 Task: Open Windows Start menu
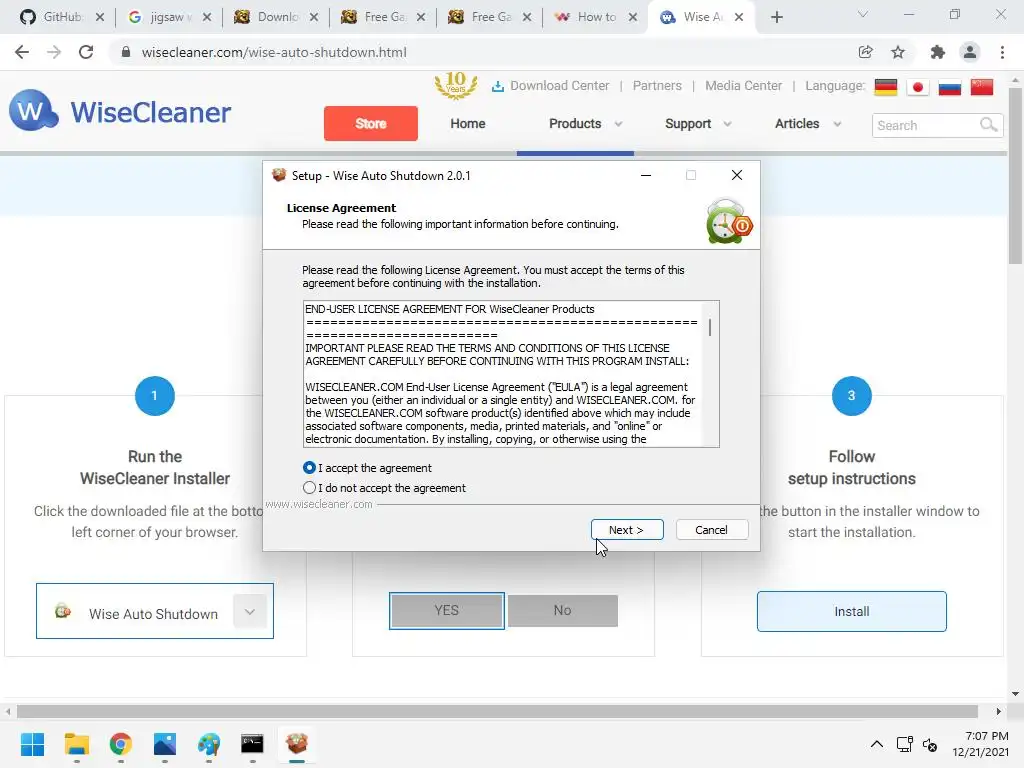coord(32,744)
